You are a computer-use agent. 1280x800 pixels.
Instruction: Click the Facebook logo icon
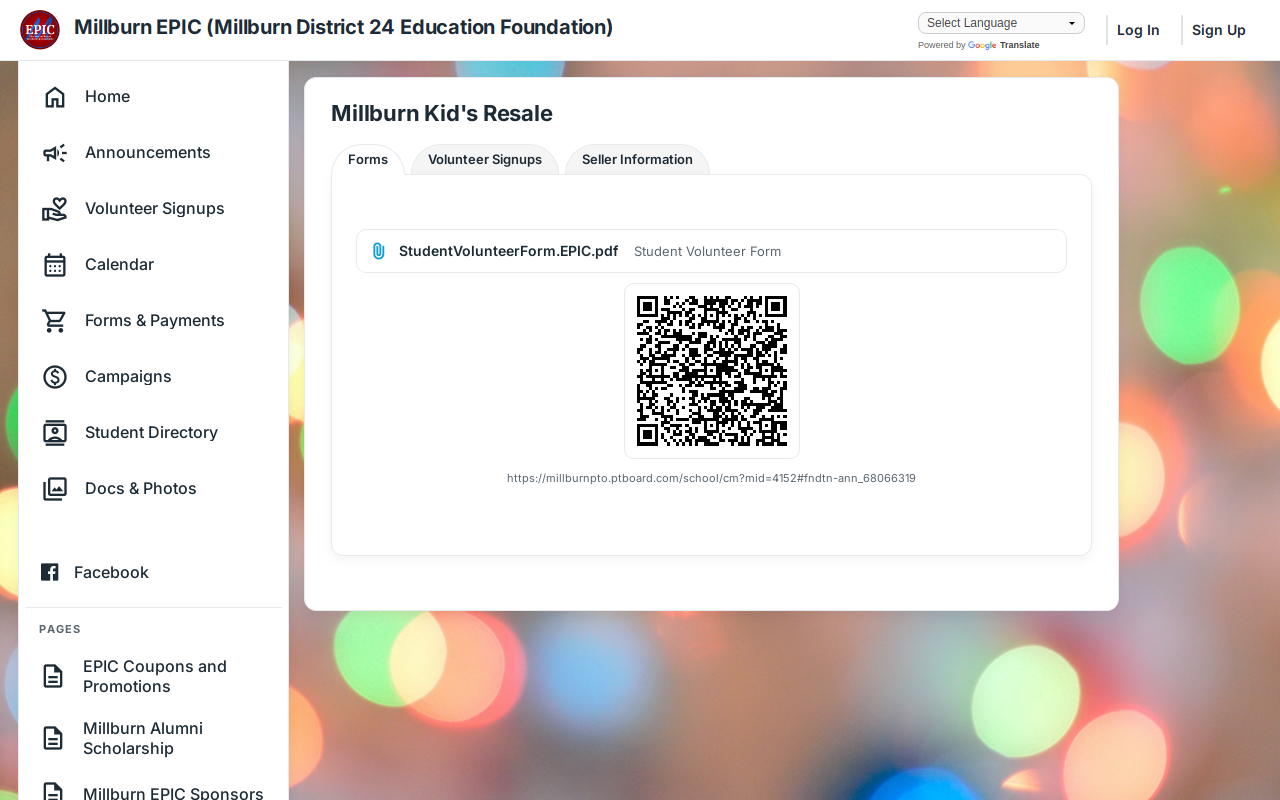point(49,572)
